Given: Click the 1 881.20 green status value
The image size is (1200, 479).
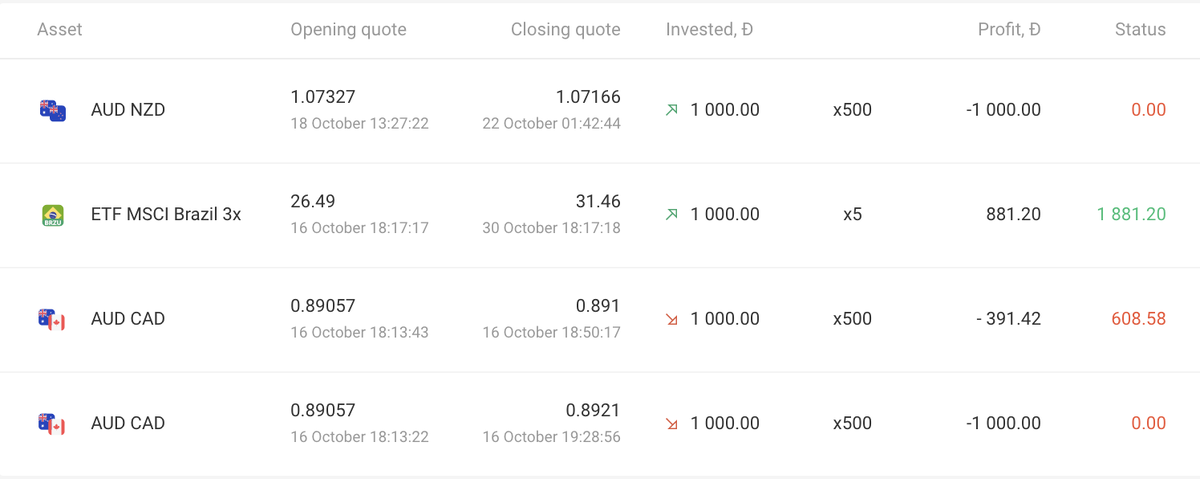Looking at the screenshot, I should click(1130, 214).
